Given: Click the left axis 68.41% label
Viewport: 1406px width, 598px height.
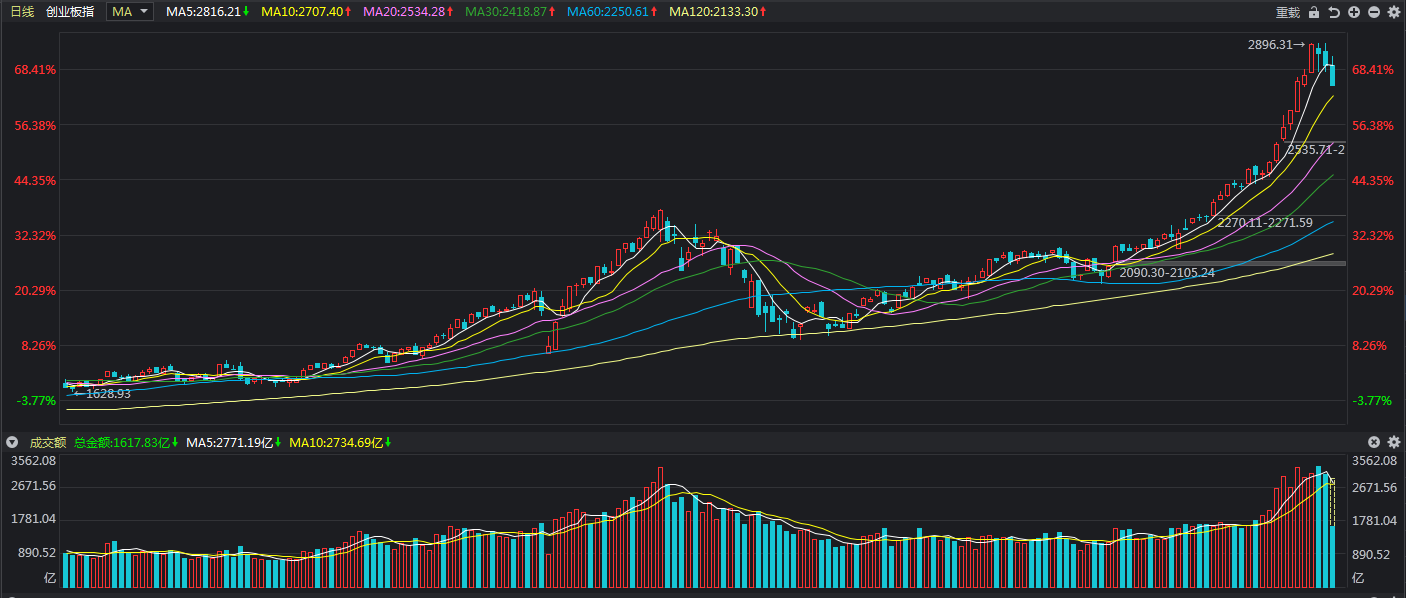Looking at the screenshot, I should [x=35, y=70].
